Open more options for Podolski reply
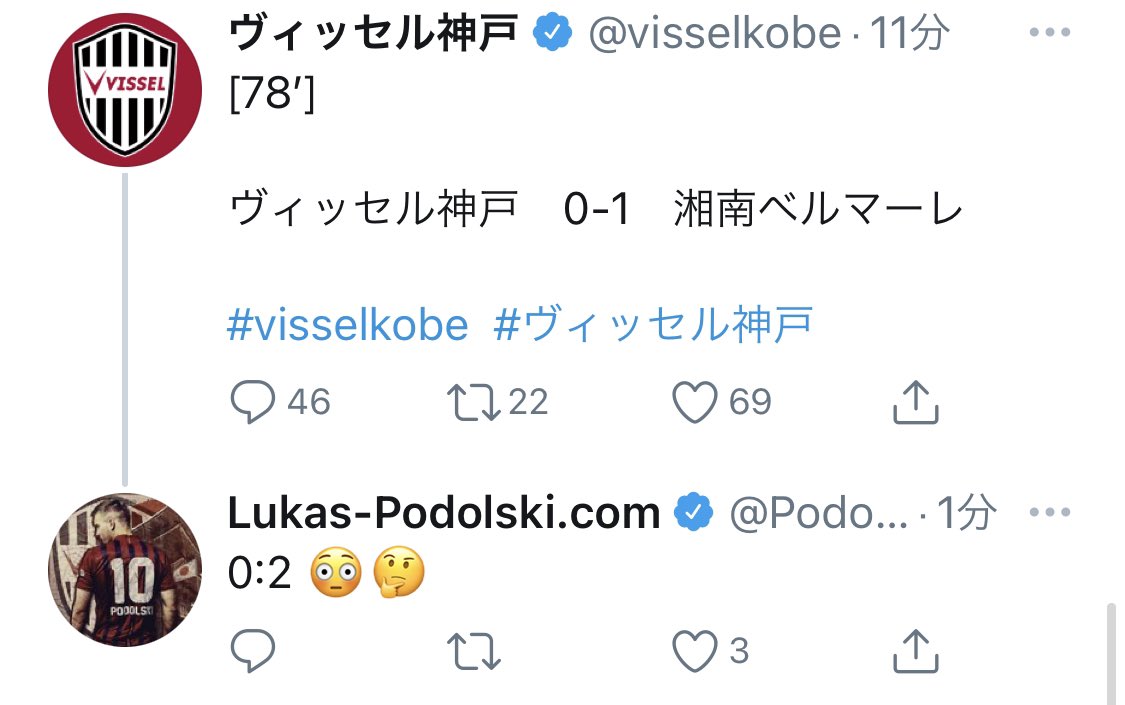Screen dimensions: 1125x705 [1050, 512]
